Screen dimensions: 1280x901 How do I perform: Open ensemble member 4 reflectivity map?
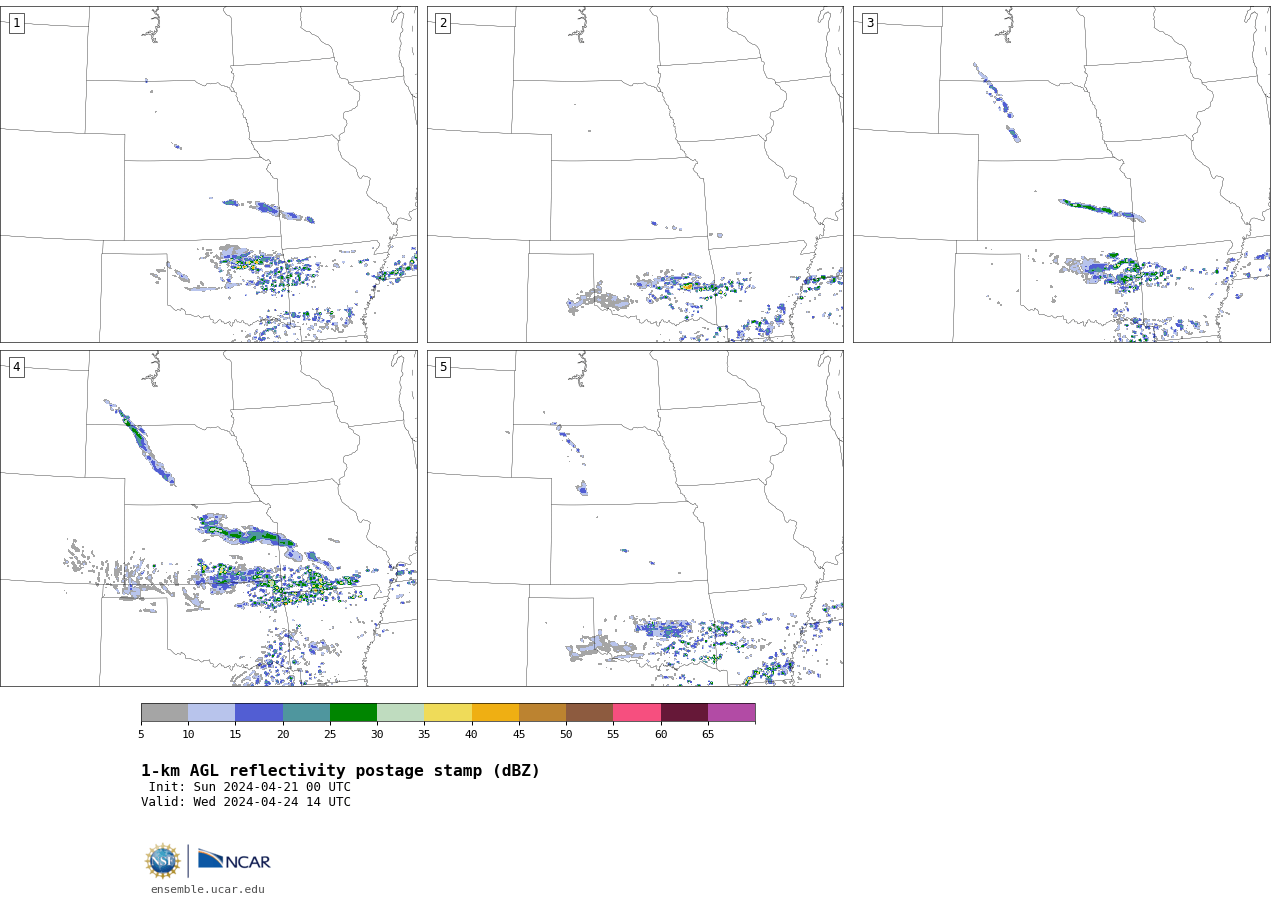coord(208,518)
